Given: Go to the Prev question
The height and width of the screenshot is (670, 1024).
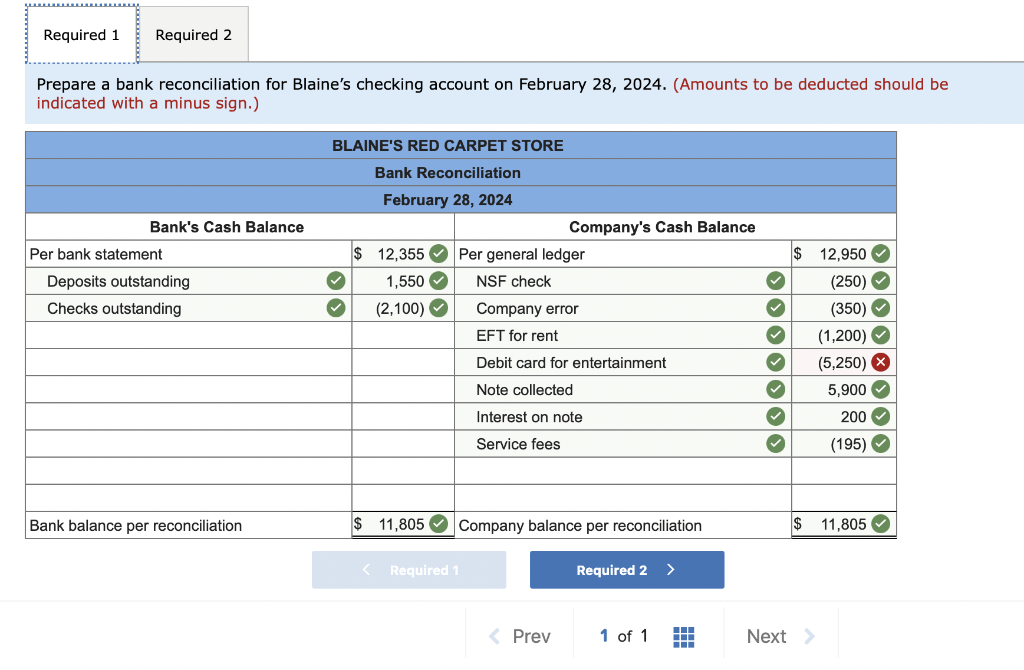Looking at the screenshot, I should tap(520, 636).
